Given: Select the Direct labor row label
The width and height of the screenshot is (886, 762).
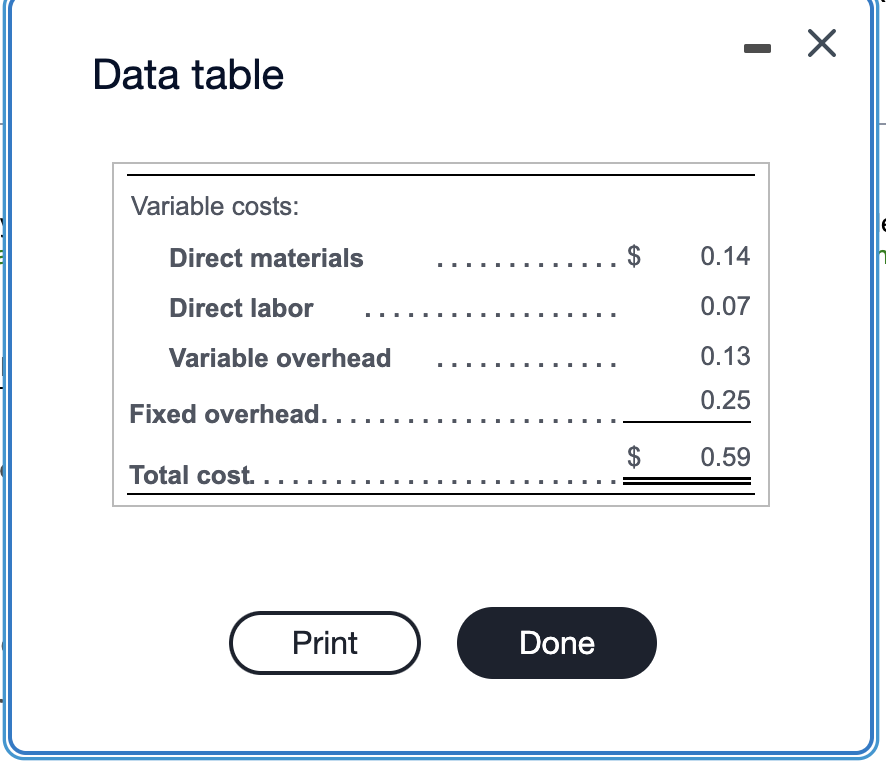Looking at the screenshot, I should point(241,308).
